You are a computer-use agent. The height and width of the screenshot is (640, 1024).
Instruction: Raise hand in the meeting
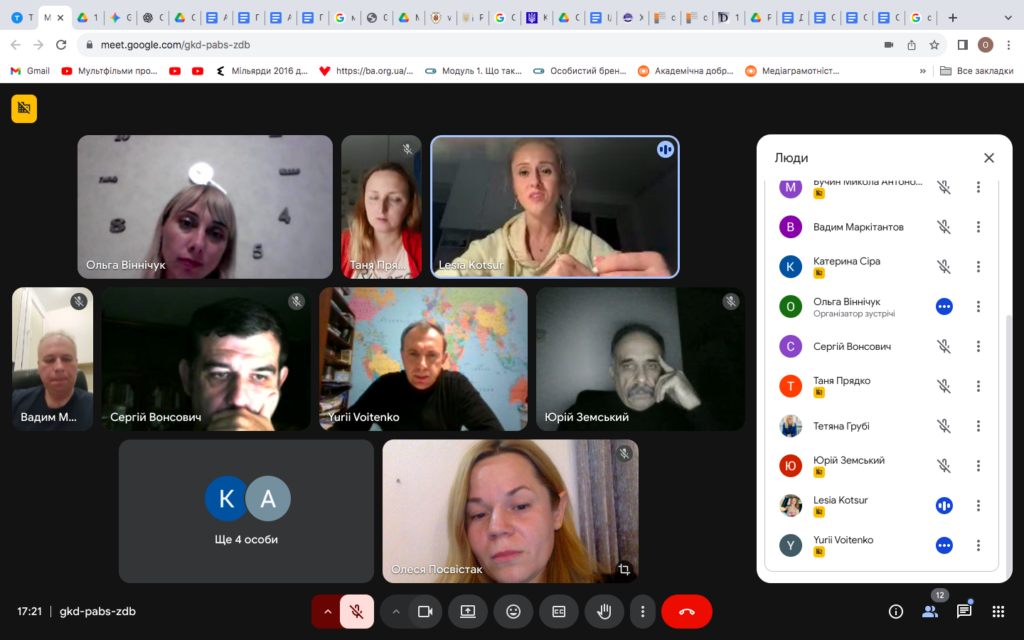604,612
